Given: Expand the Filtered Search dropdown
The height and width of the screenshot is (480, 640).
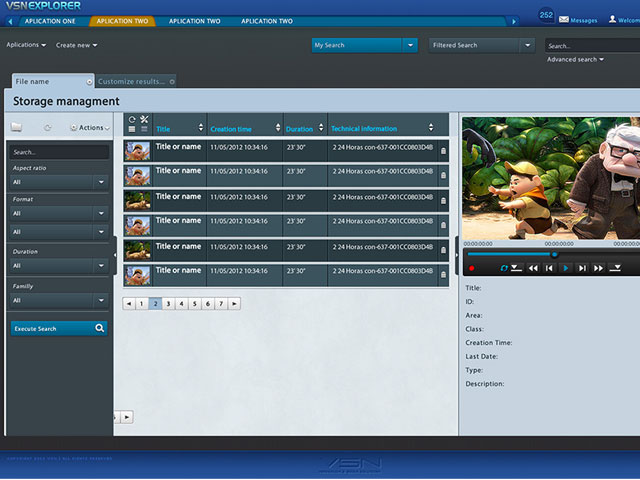Looking at the screenshot, I should click(x=527, y=45).
